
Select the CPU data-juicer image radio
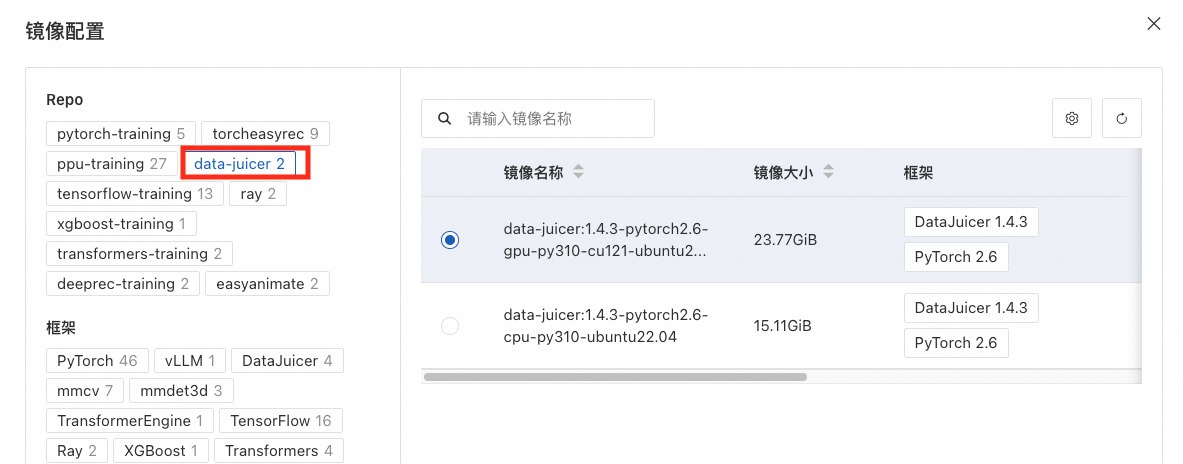[450, 326]
